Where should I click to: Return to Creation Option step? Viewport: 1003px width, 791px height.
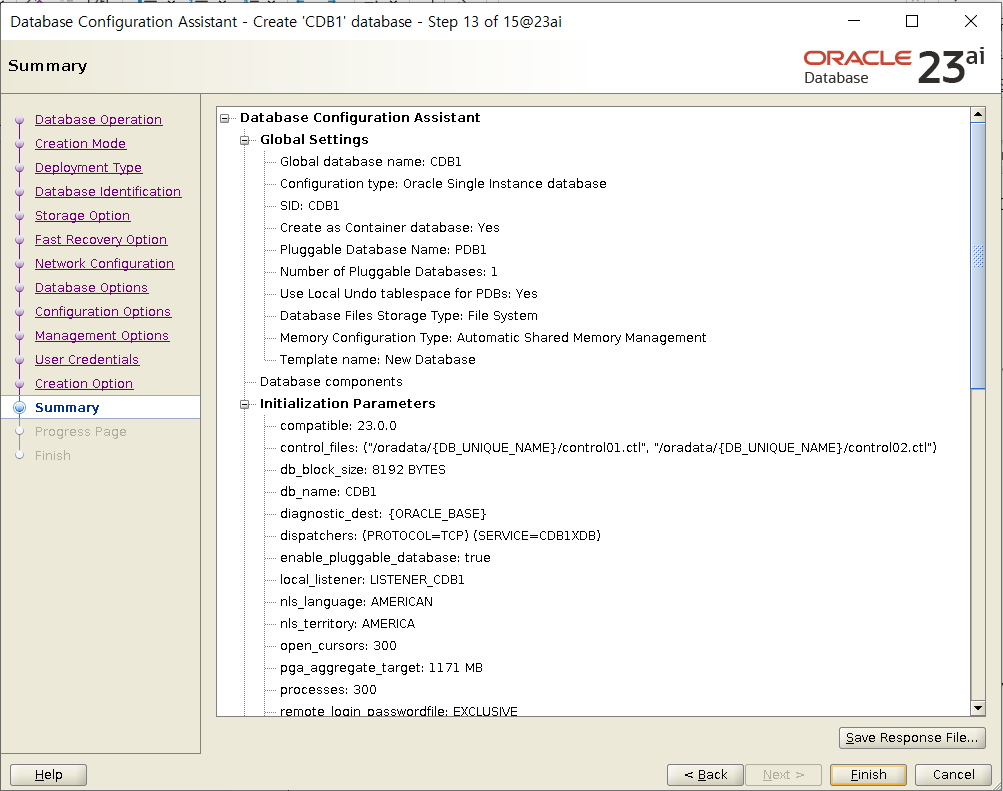84,384
